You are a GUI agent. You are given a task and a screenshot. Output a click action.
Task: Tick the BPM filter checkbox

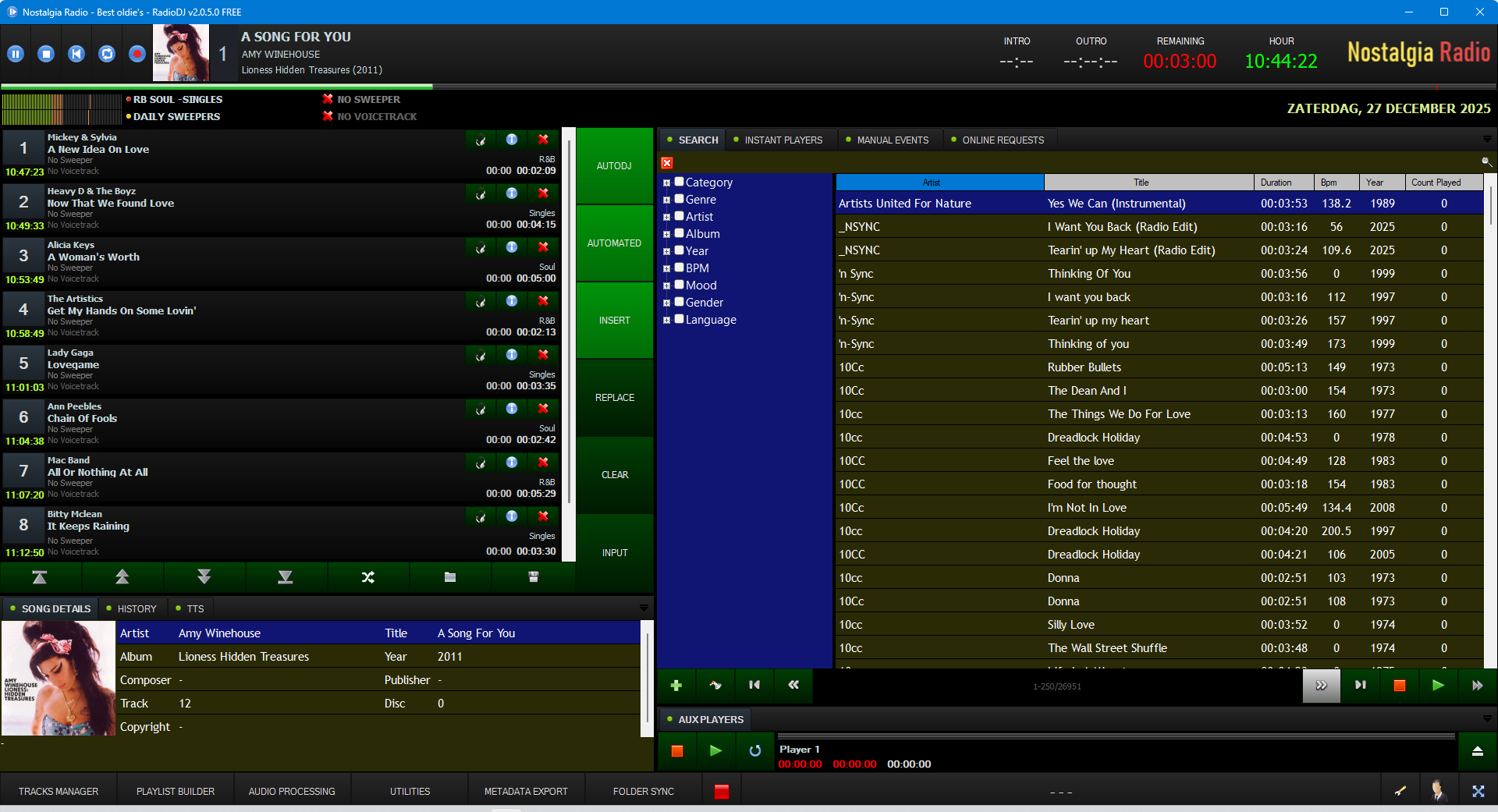click(678, 268)
